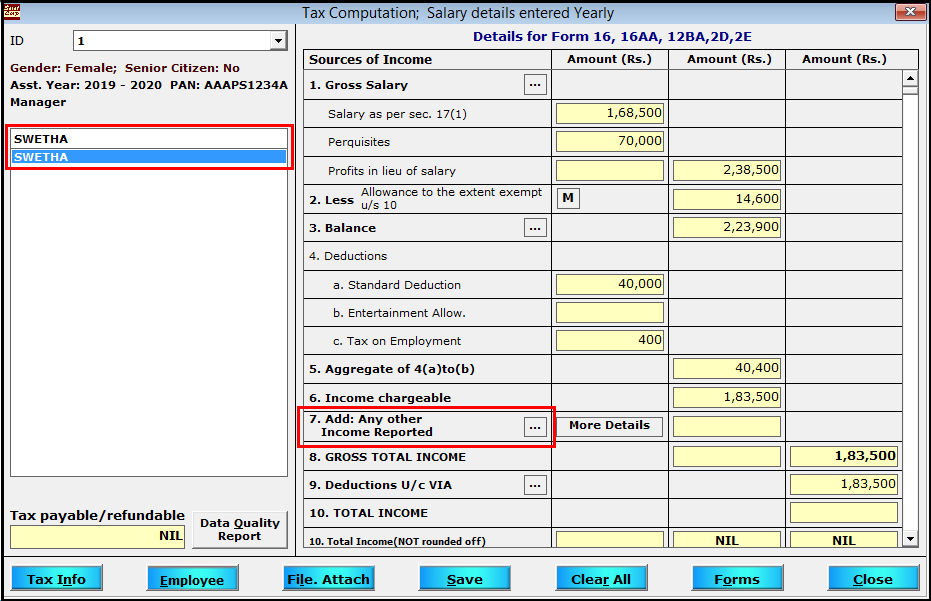Click the Income chargeable 1,83,500 field
This screenshot has width=931, height=601.
[727, 397]
